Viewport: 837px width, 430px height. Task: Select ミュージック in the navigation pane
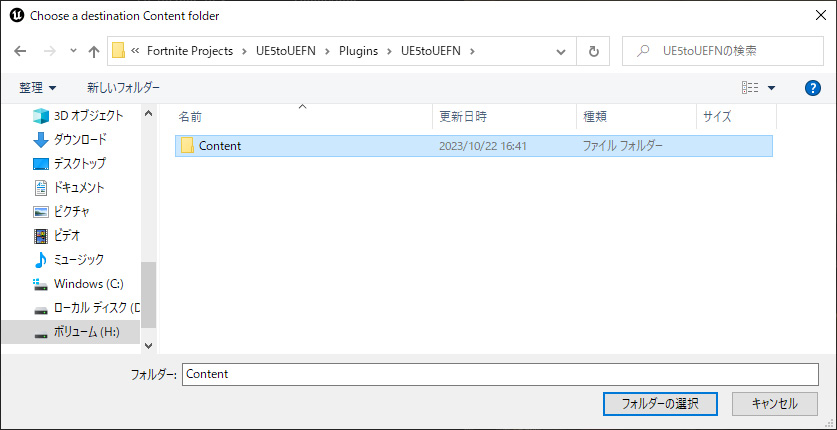(69, 259)
